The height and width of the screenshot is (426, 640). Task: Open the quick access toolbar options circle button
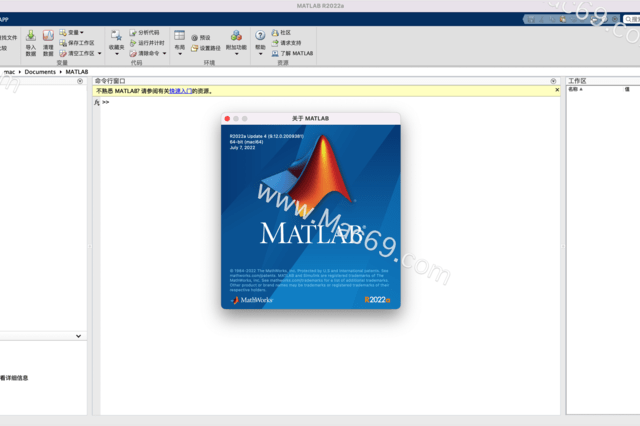(615, 19)
